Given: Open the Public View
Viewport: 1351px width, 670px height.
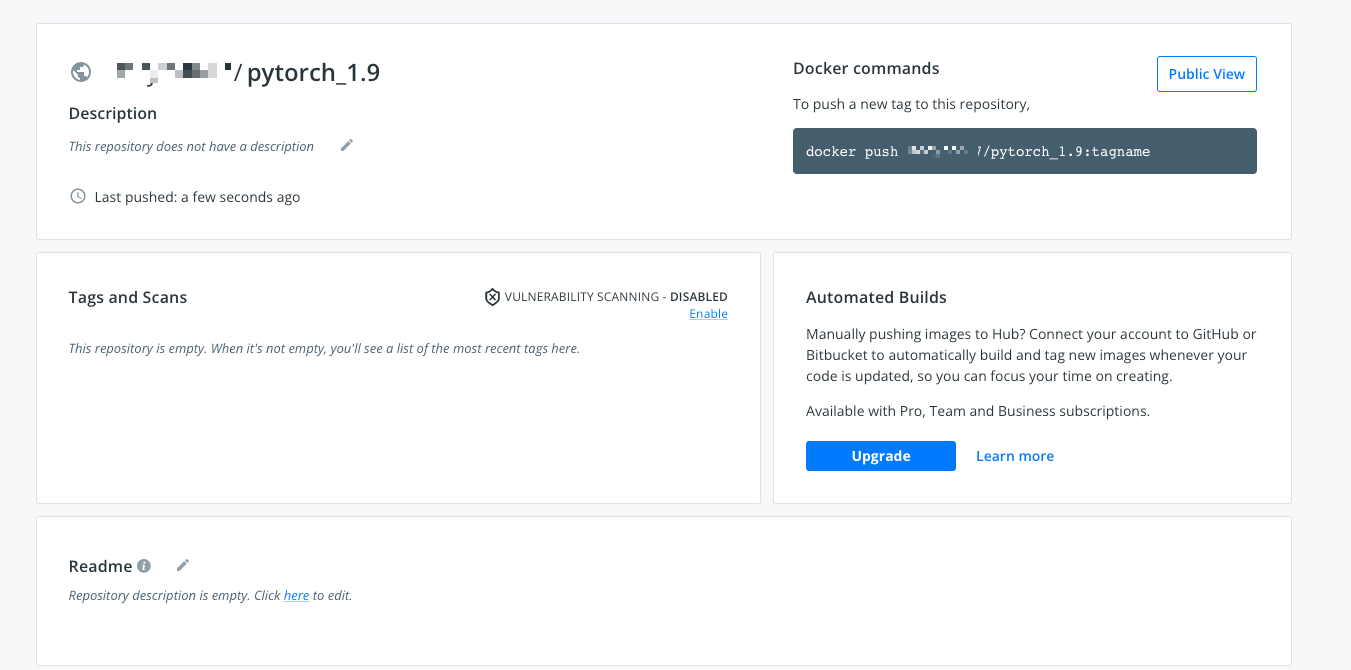Looking at the screenshot, I should click(1207, 74).
